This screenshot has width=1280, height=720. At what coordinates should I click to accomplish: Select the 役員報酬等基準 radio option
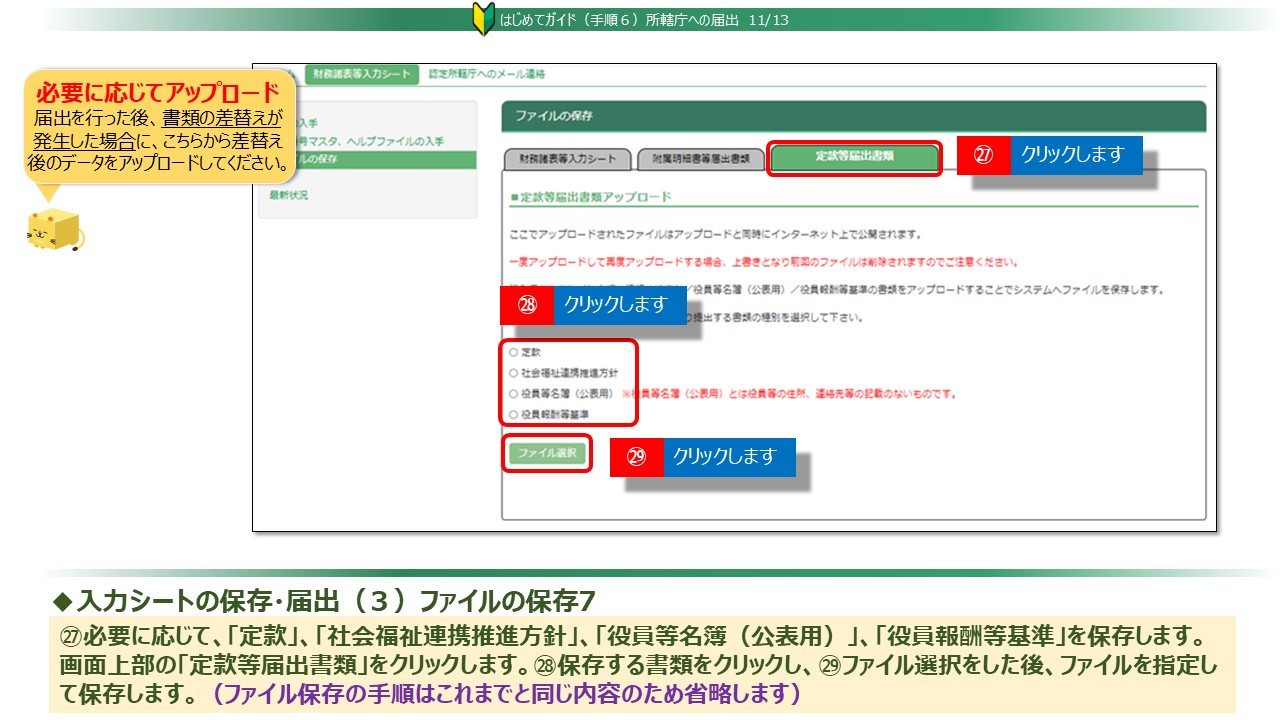pyautogui.click(x=514, y=414)
